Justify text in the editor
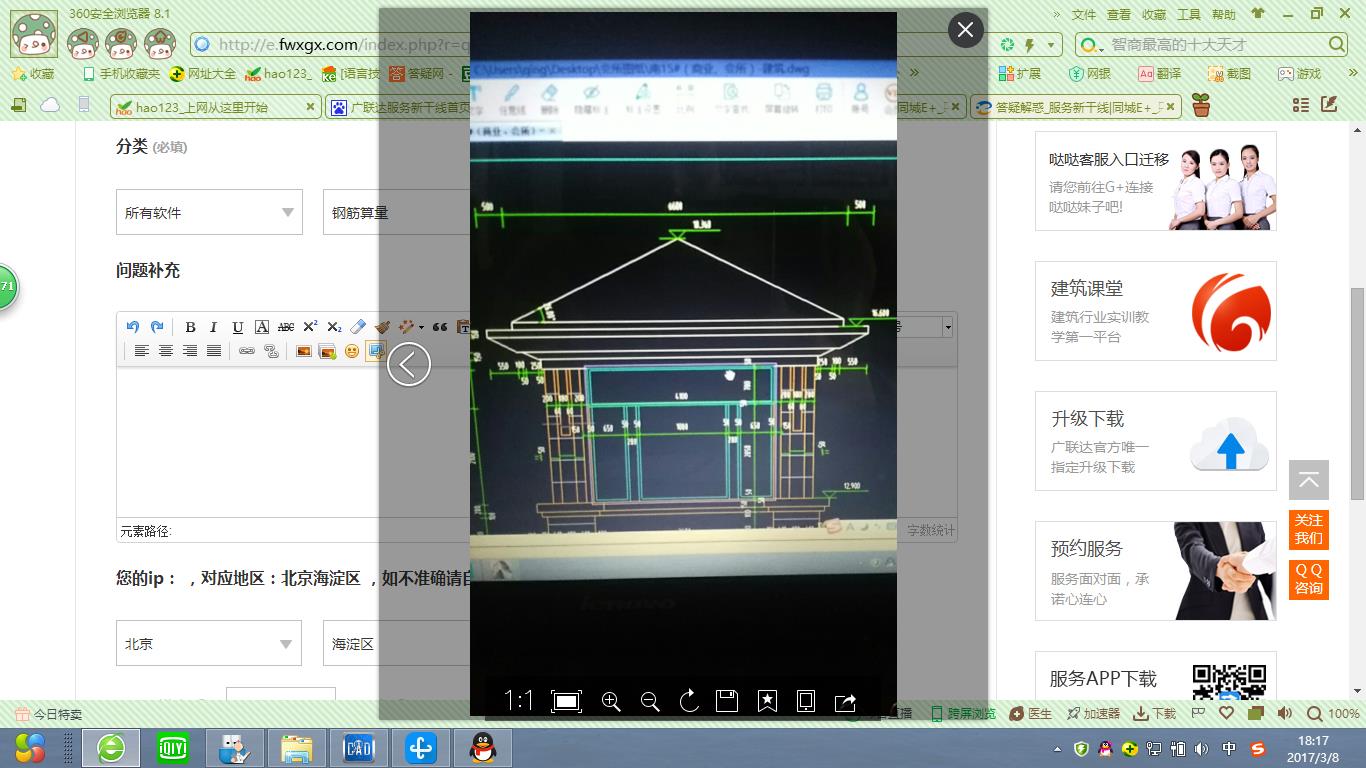 (x=214, y=351)
